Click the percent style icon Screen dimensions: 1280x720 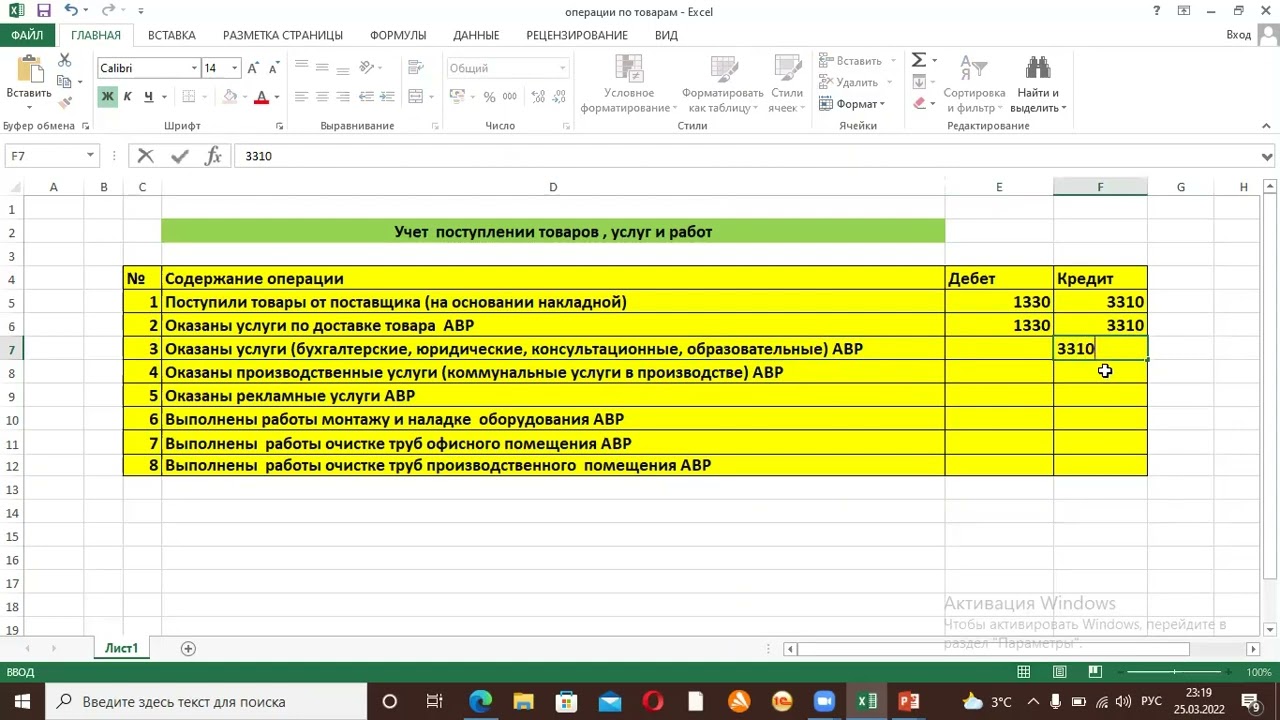pos(489,97)
